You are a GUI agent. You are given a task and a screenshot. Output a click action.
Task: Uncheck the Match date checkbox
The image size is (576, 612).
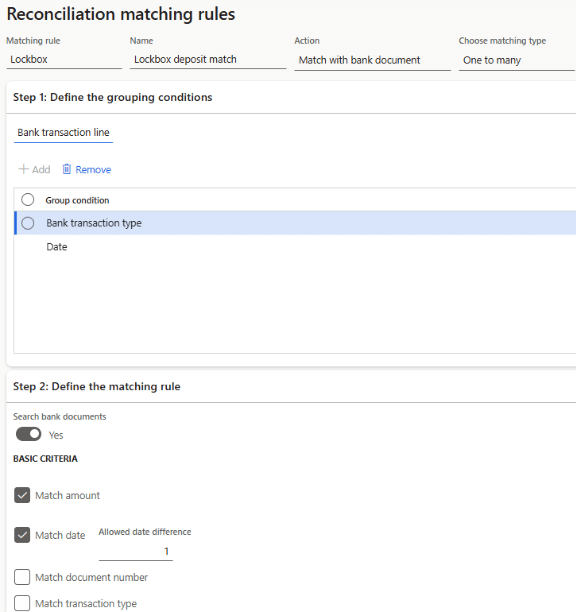22,535
